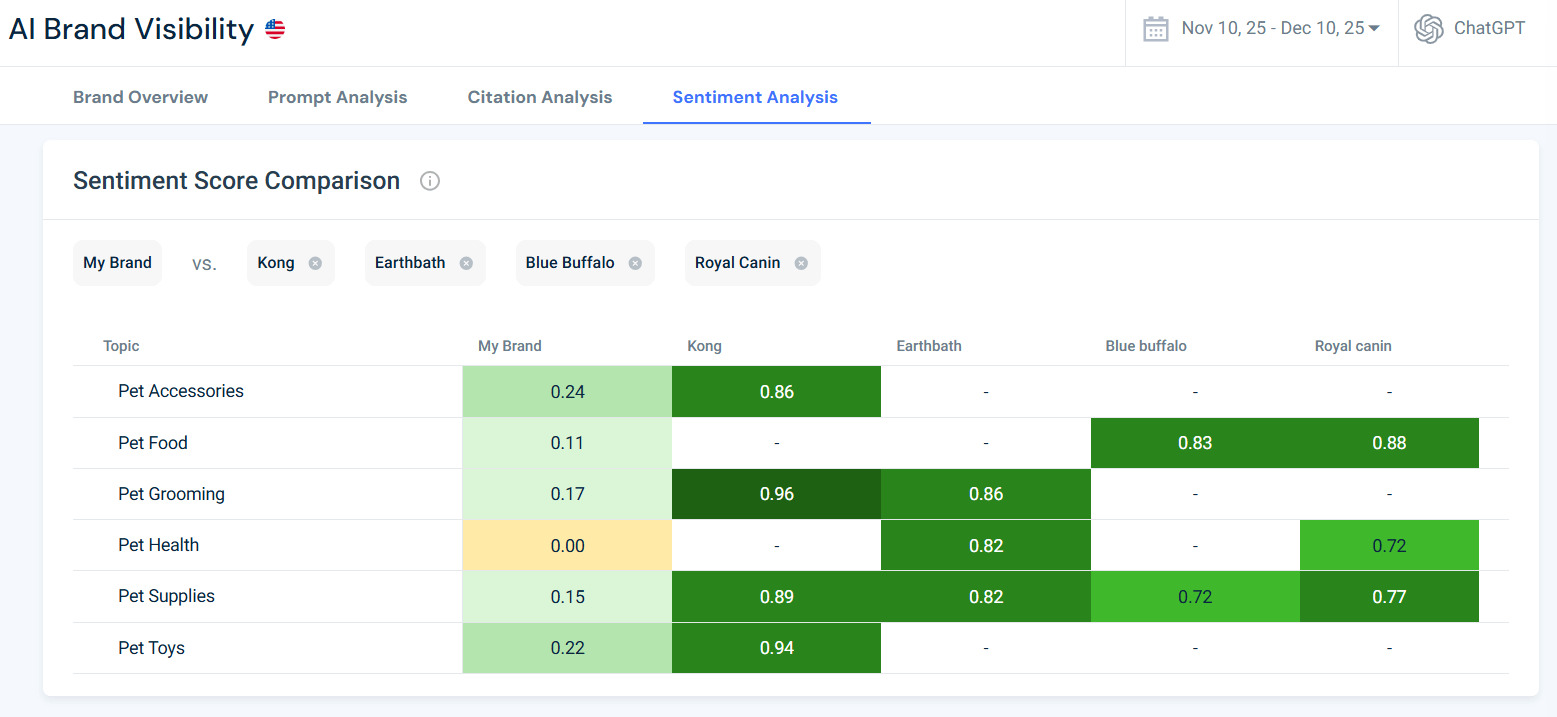Click the calendar icon in the date selector
Image resolution: width=1557 pixels, height=717 pixels.
point(1156,28)
